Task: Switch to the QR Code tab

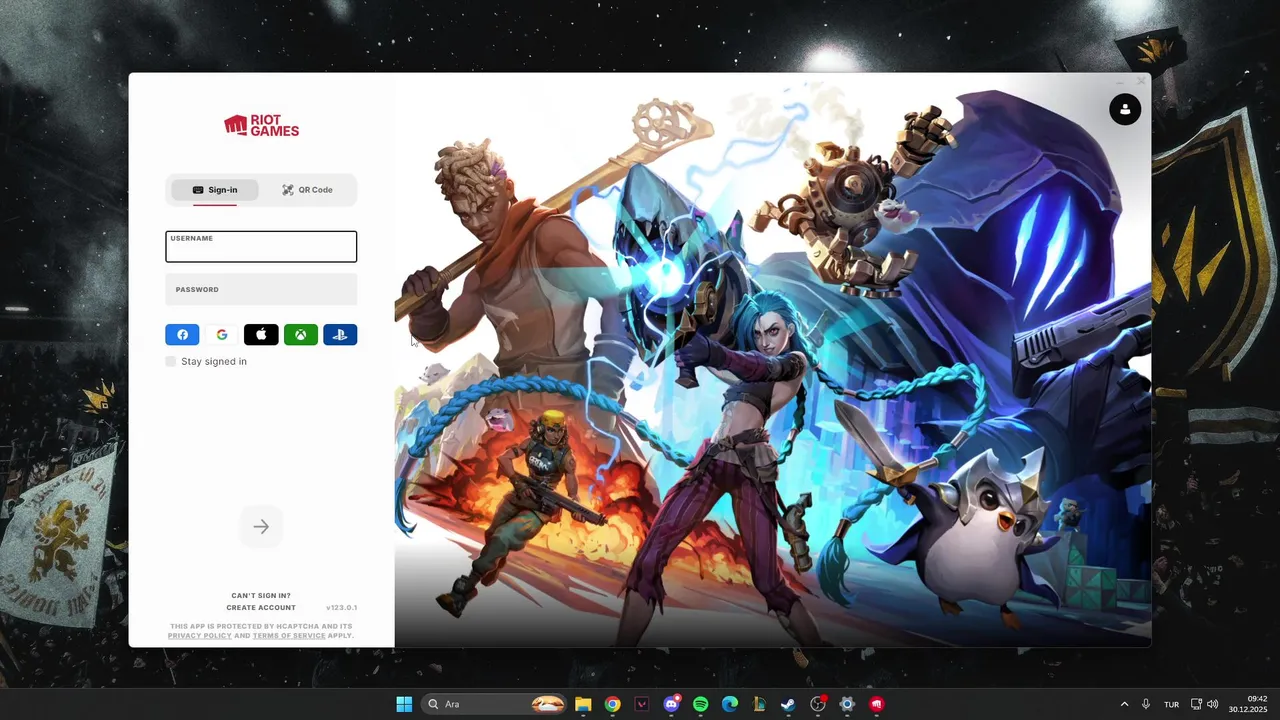Action: [x=307, y=190]
